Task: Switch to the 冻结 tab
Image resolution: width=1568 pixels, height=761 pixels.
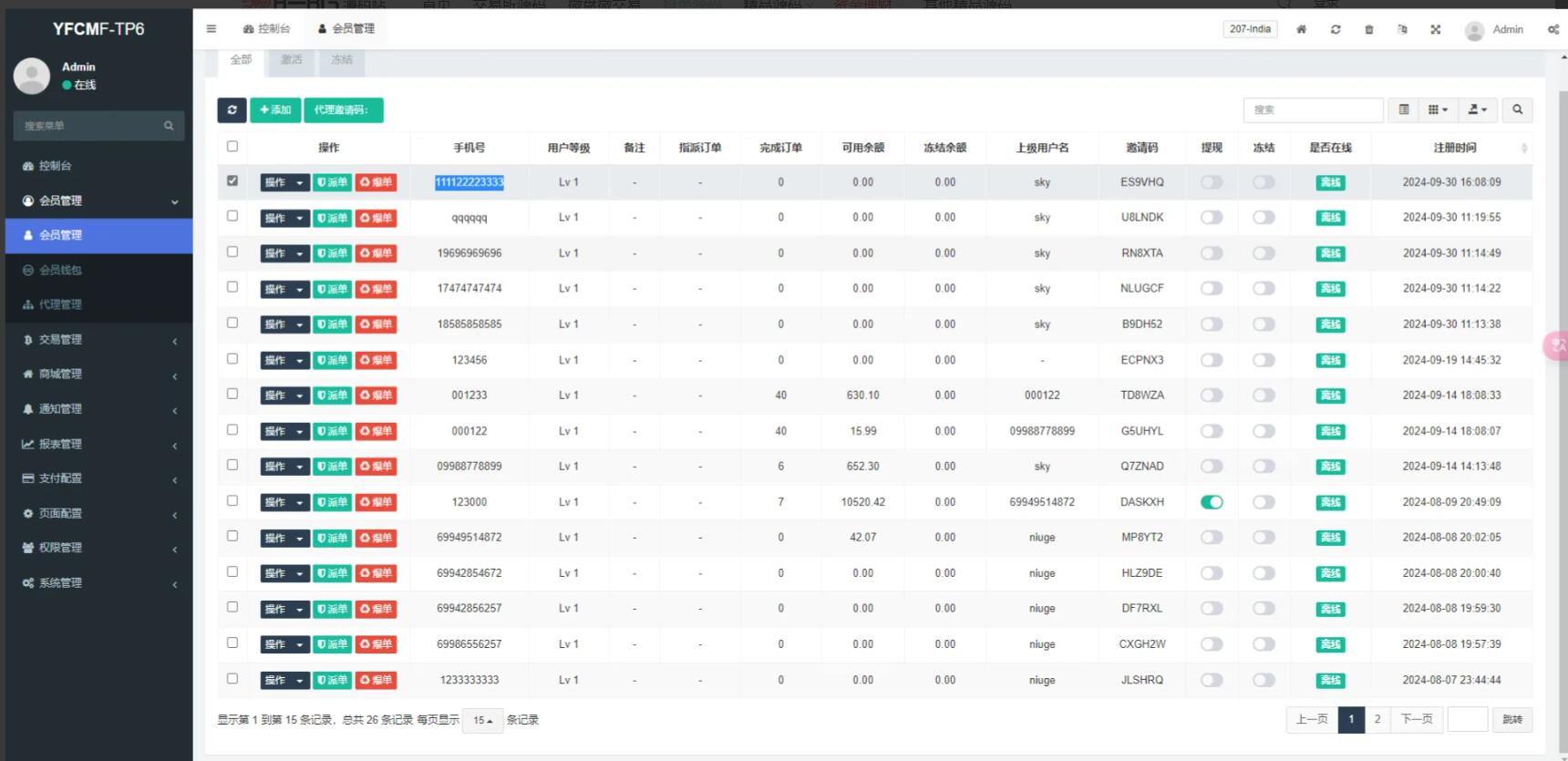Action: [x=342, y=59]
